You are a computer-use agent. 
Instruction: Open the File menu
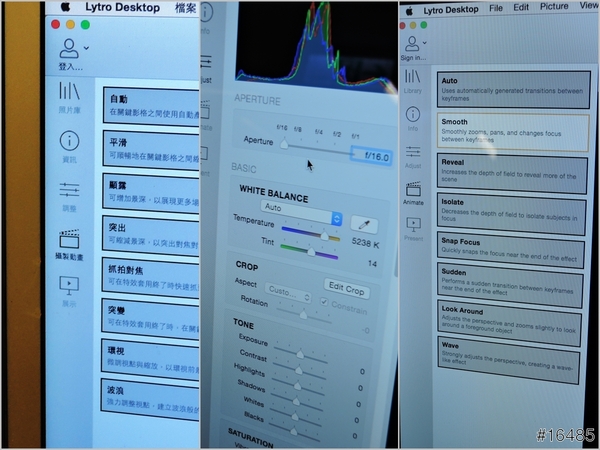coord(496,8)
